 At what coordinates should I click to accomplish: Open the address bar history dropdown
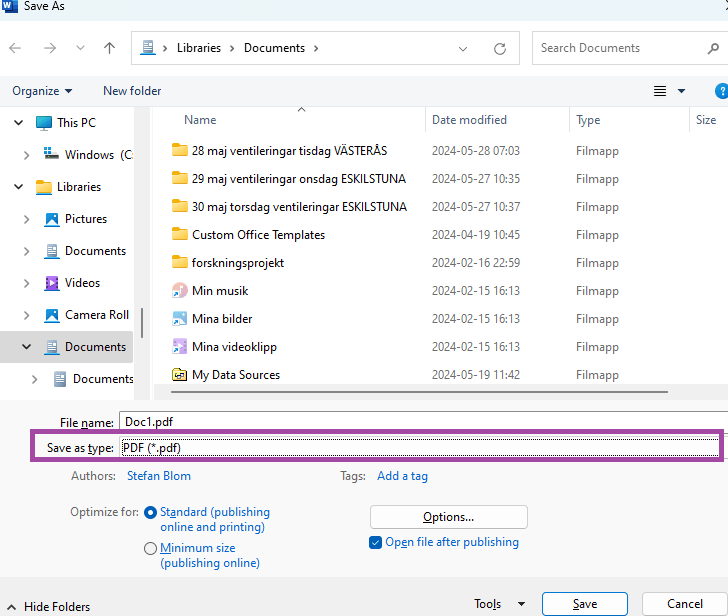[x=463, y=49]
